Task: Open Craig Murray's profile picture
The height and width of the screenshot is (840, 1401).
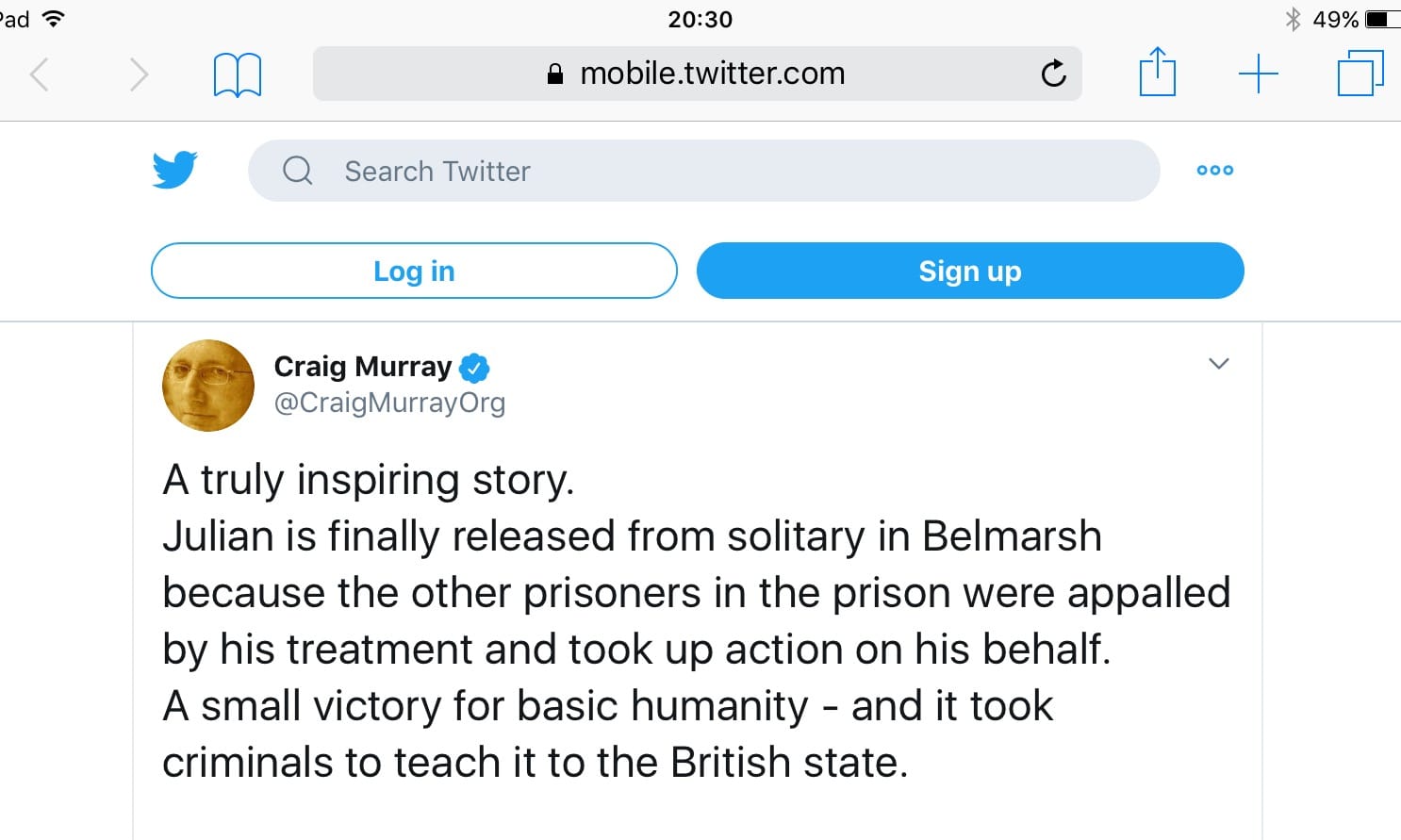Action: click(x=207, y=385)
